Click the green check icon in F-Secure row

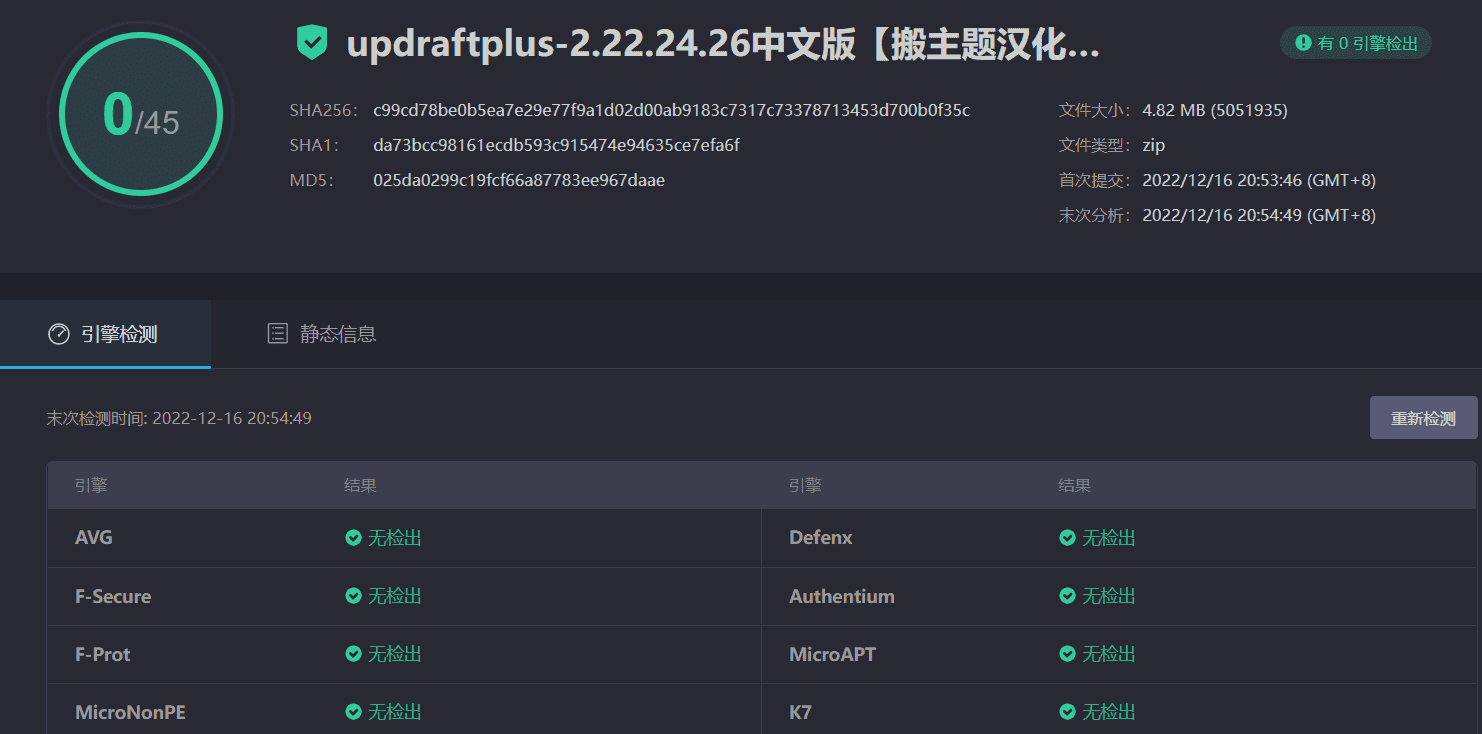pyautogui.click(x=353, y=596)
